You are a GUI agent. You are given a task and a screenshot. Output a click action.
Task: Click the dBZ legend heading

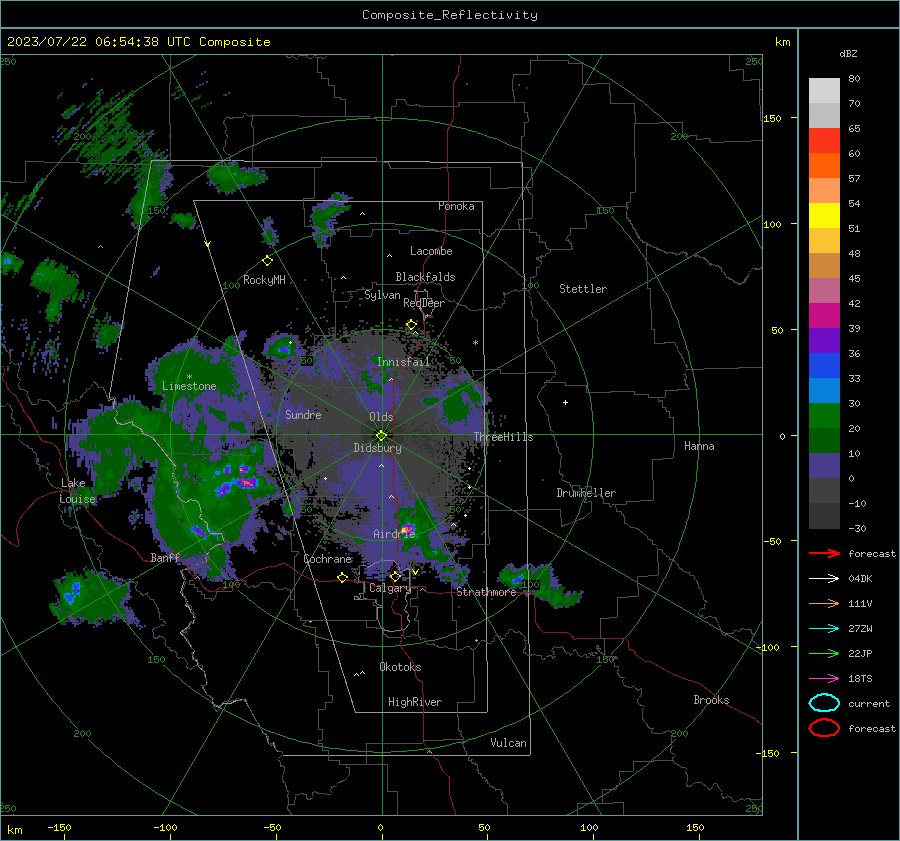click(x=848, y=53)
